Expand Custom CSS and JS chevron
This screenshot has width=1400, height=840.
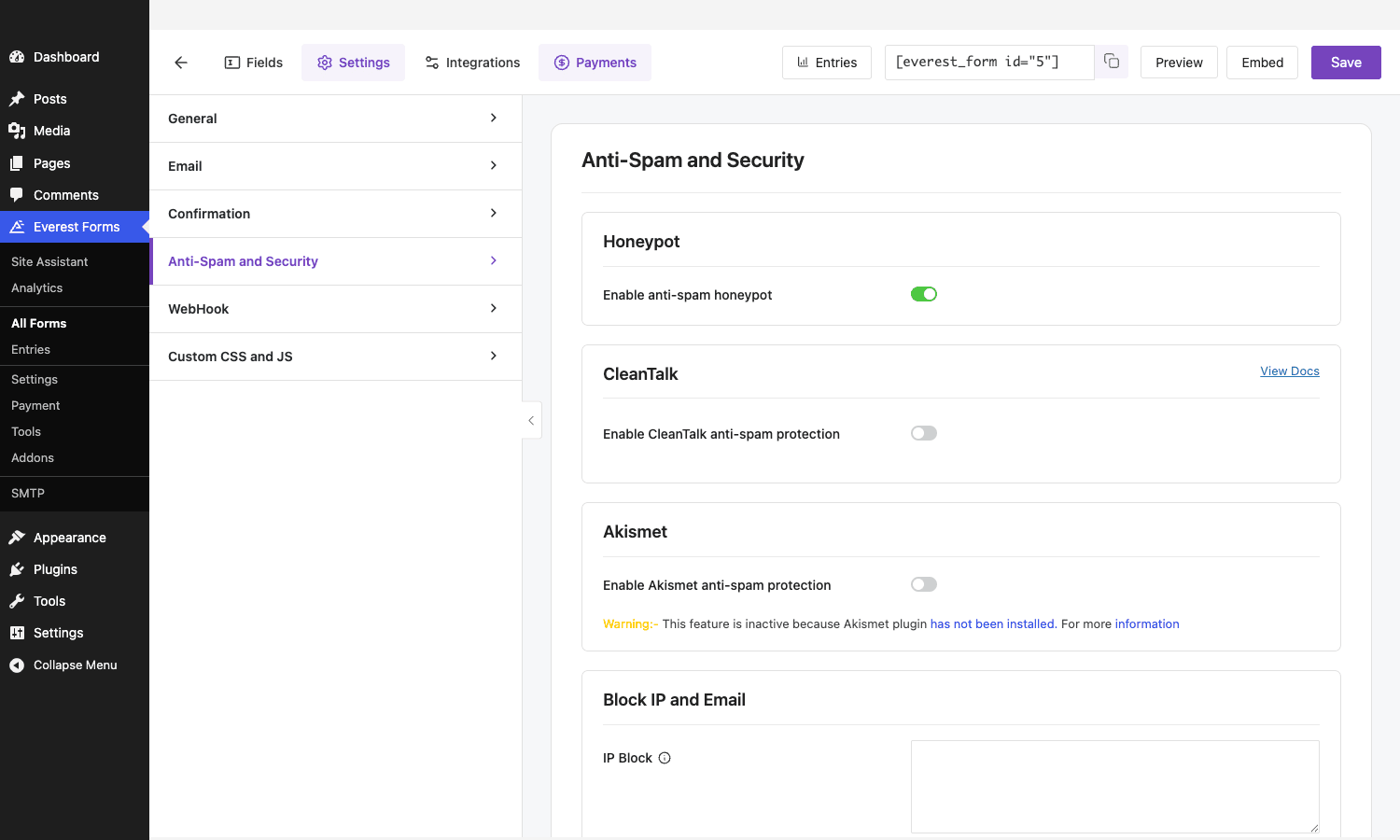[x=494, y=356]
